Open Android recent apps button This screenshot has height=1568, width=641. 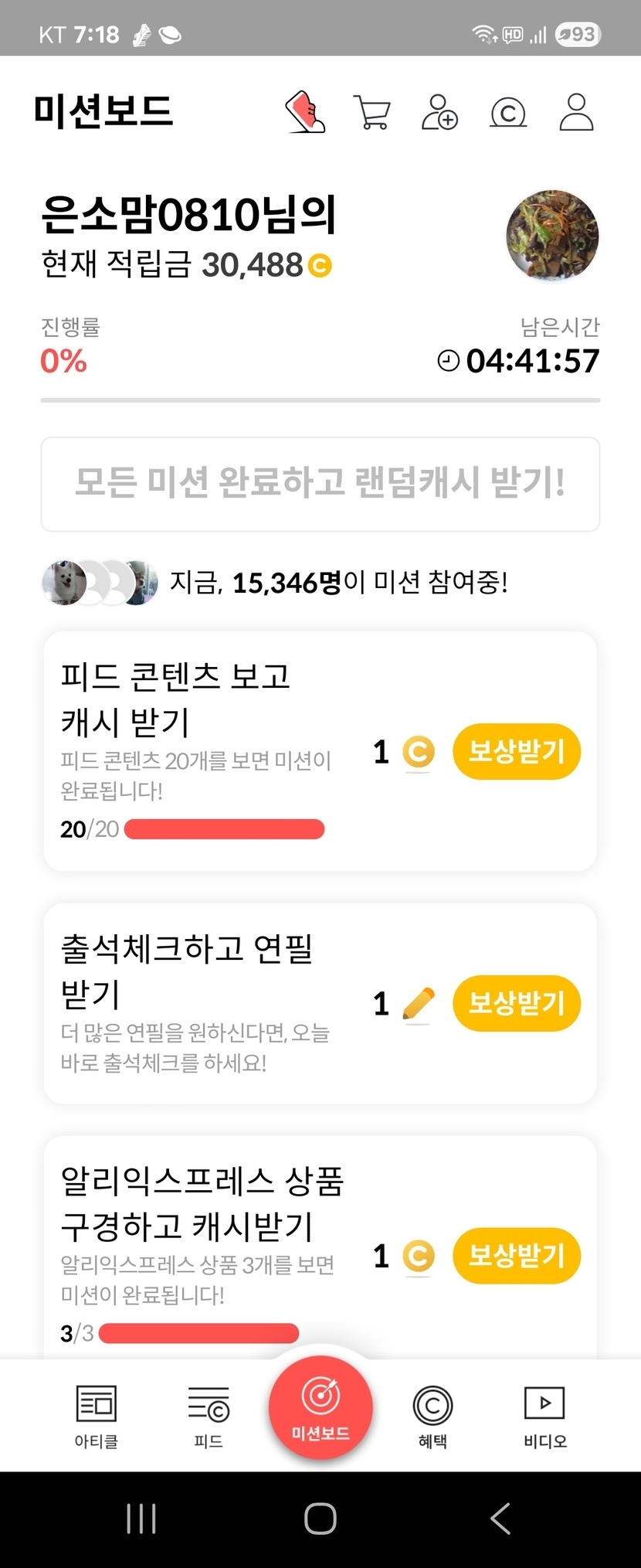tap(141, 1519)
